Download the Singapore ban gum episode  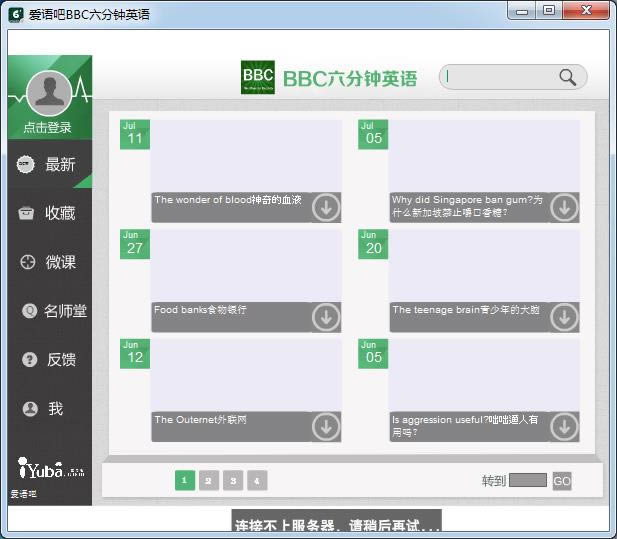coord(564,207)
